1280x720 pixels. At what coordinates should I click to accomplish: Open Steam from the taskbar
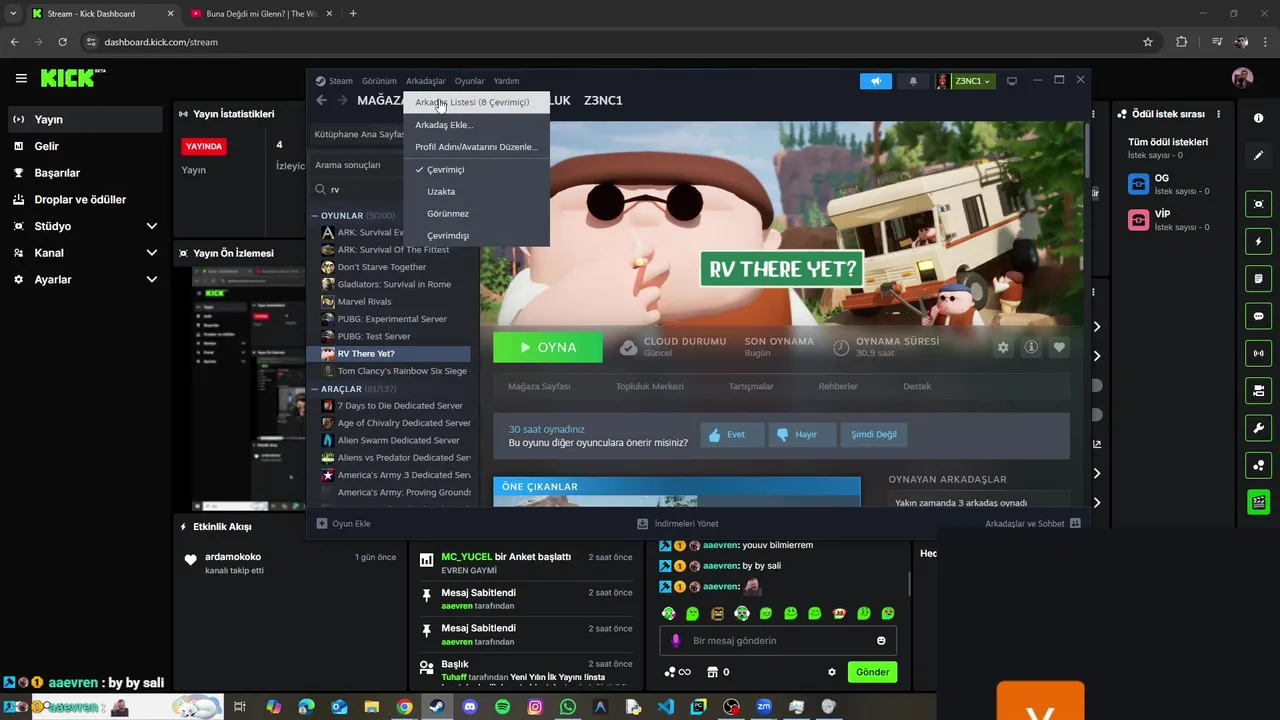pos(437,707)
